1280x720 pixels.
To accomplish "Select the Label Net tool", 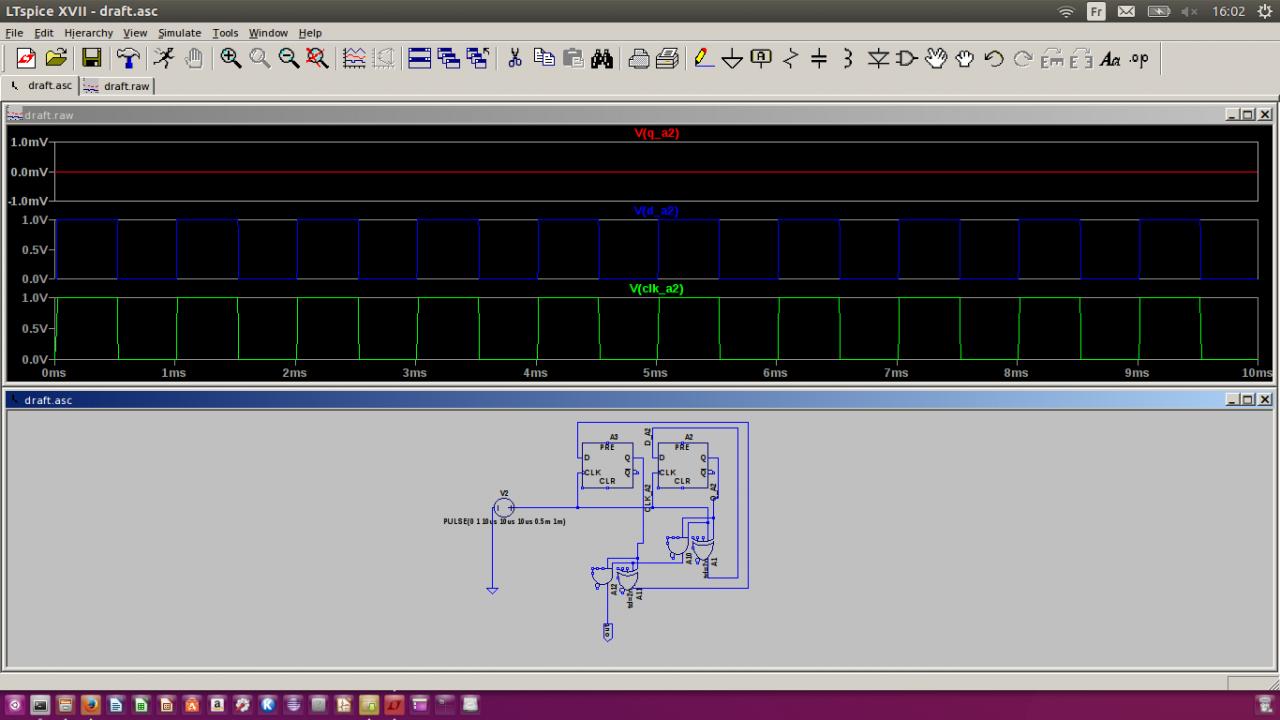I will [x=761, y=59].
